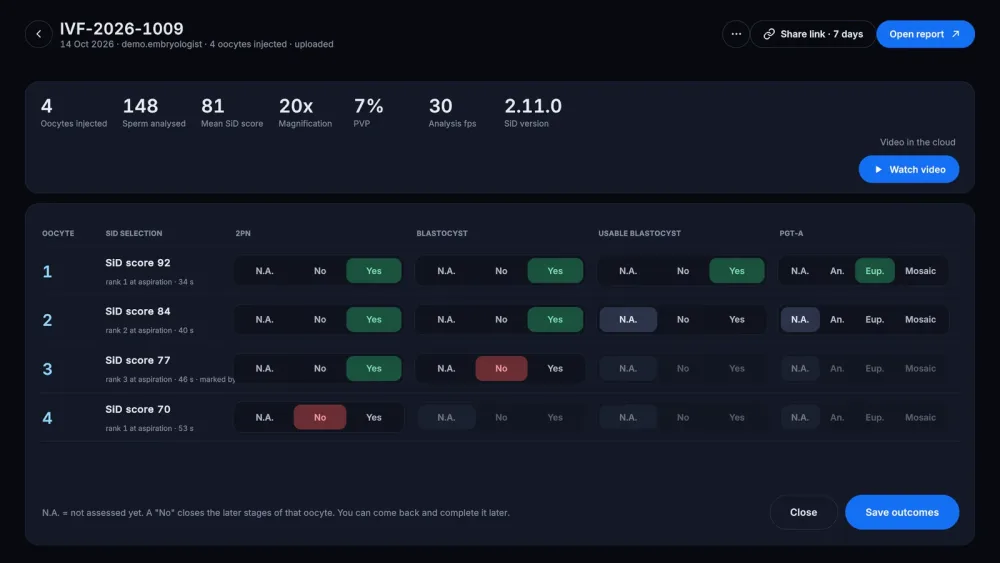
Task: Select the SiD score 77 label
Action: pyautogui.click(x=138, y=360)
